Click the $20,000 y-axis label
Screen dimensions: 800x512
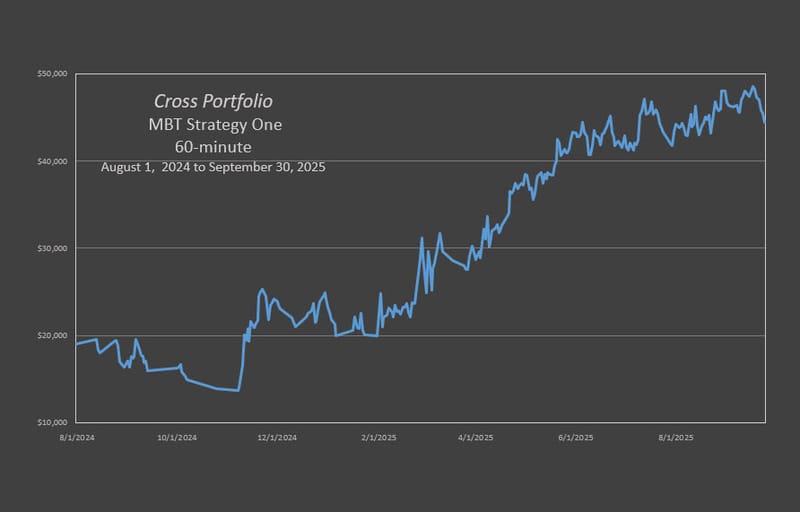coord(52,335)
